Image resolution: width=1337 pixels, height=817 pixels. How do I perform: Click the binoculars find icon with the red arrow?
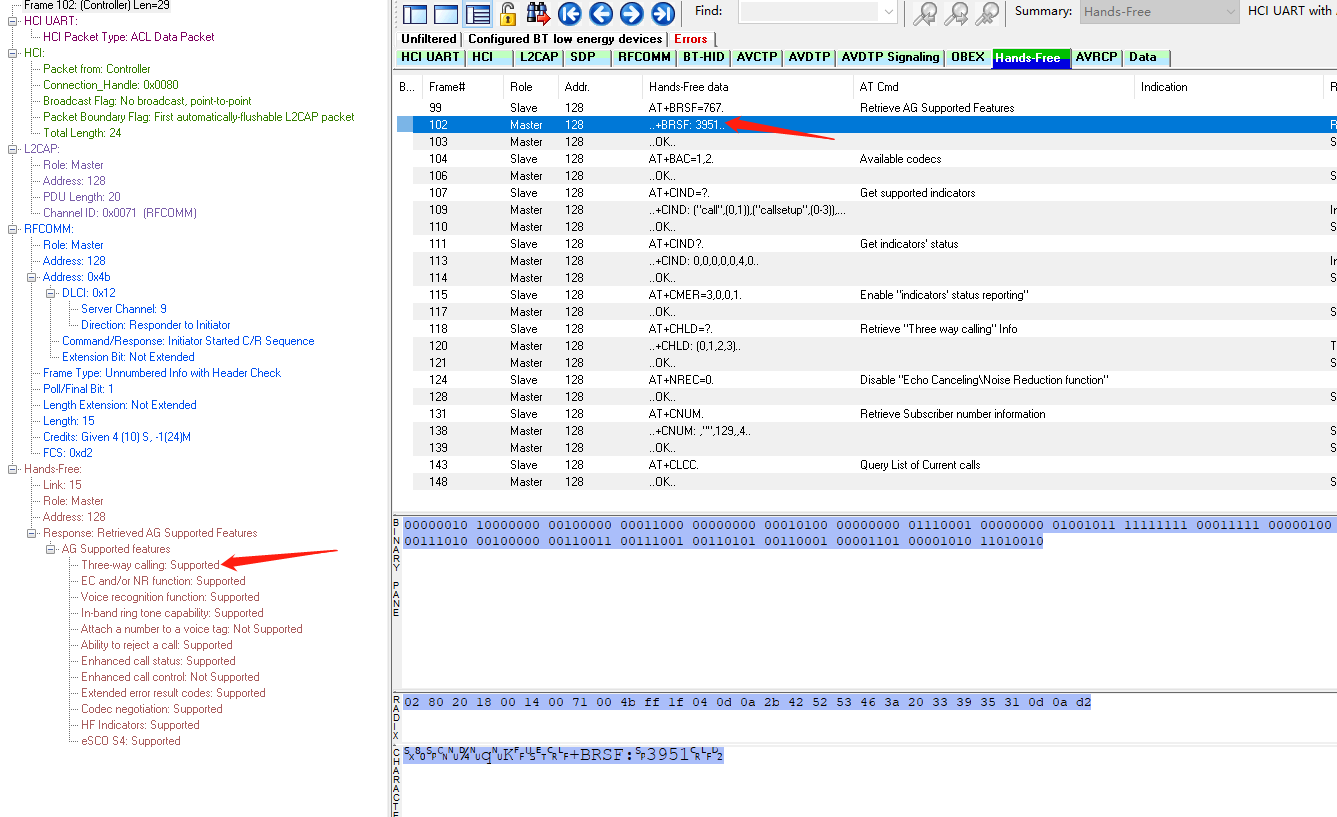pyautogui.click(x=539, y=13)
